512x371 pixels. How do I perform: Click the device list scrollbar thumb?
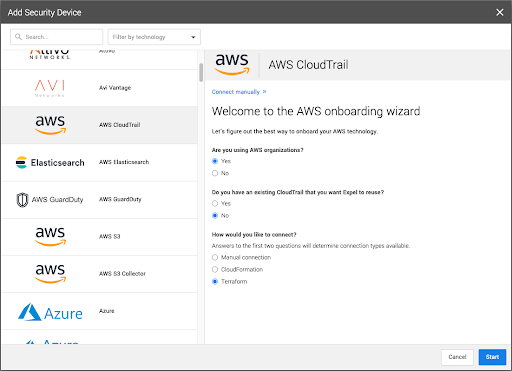201,72
